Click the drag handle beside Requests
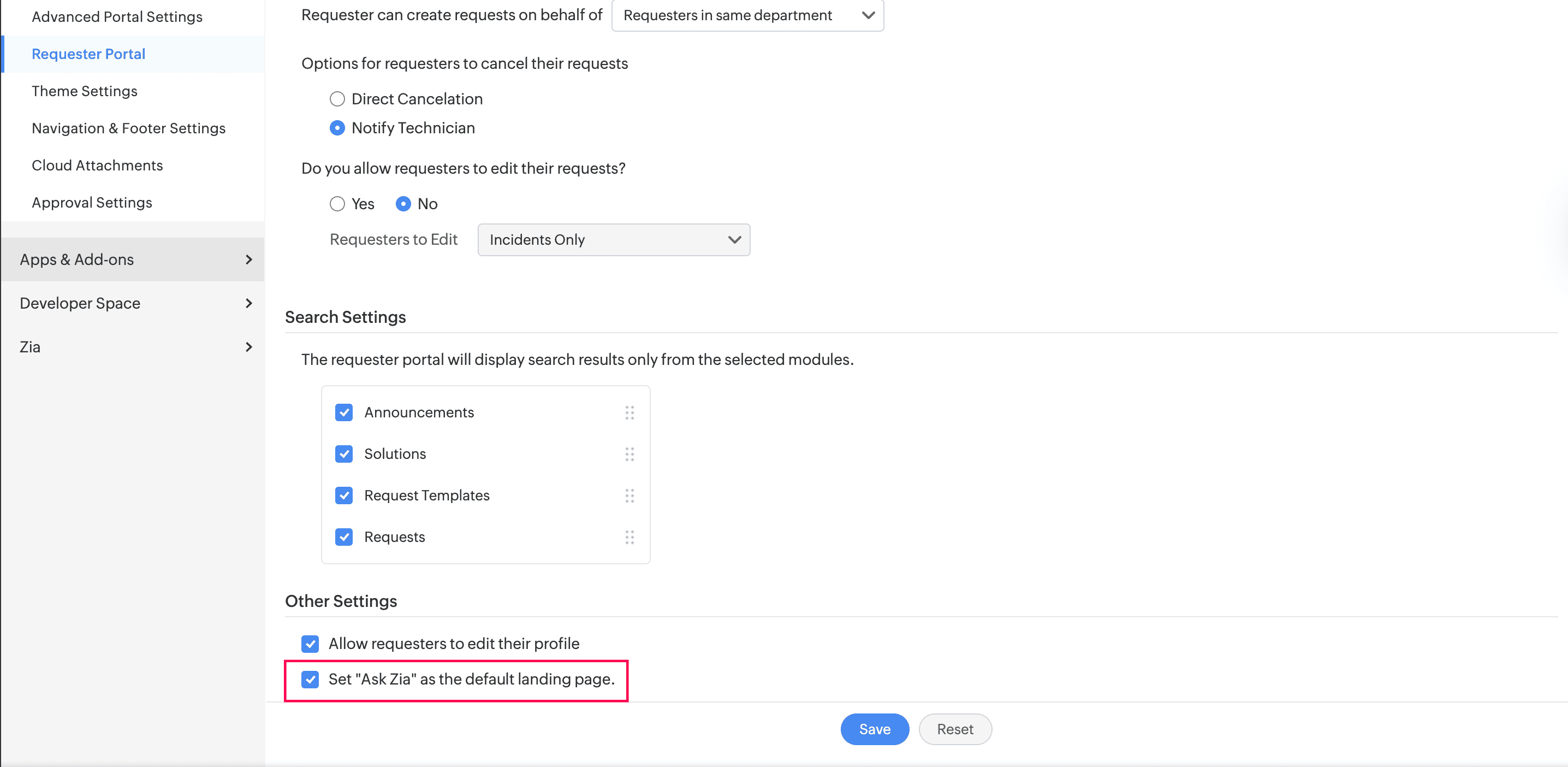Viewport: 1568px width, 767px height. [630, 536]
